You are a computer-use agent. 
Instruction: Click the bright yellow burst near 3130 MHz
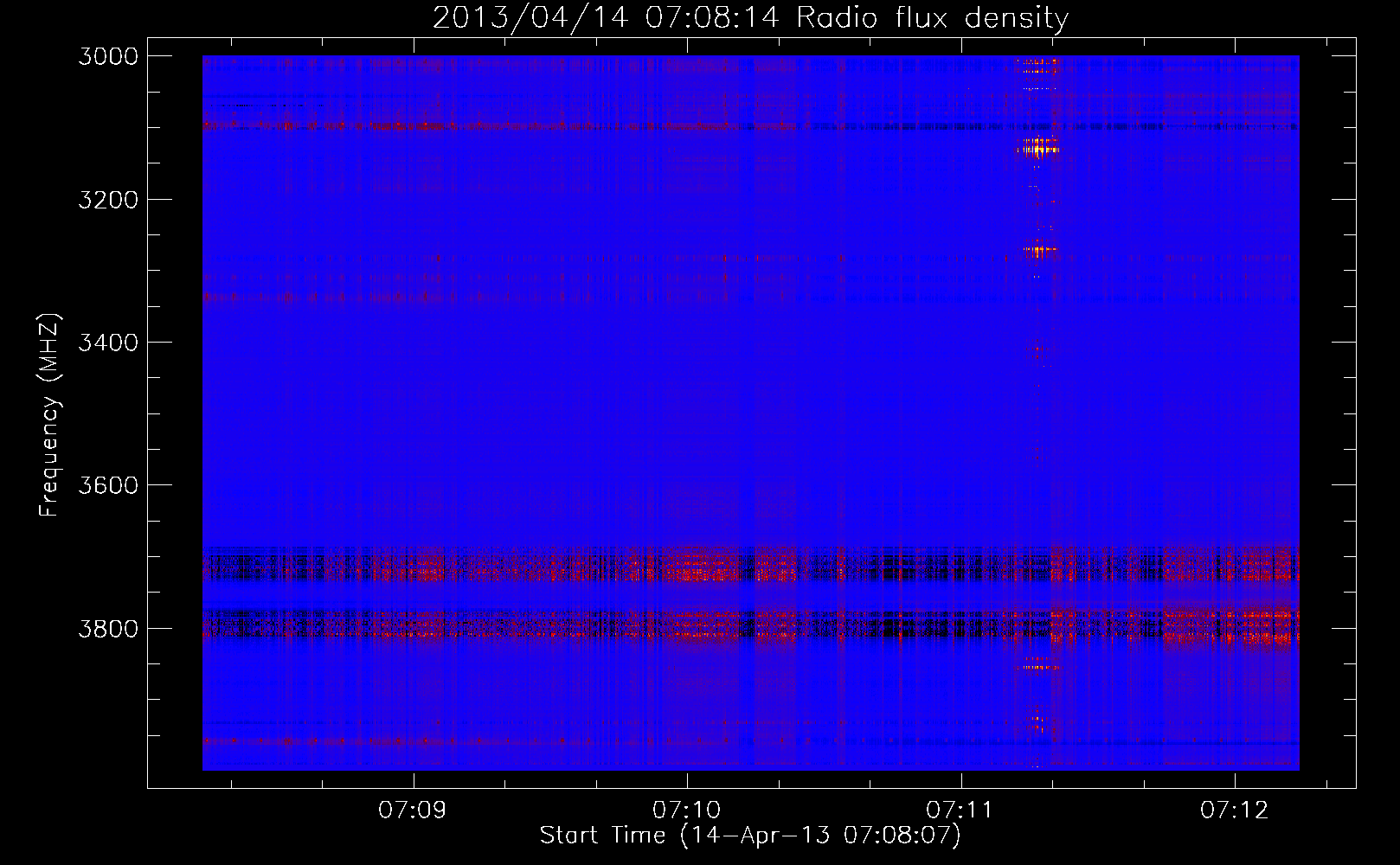[1038, 149]
